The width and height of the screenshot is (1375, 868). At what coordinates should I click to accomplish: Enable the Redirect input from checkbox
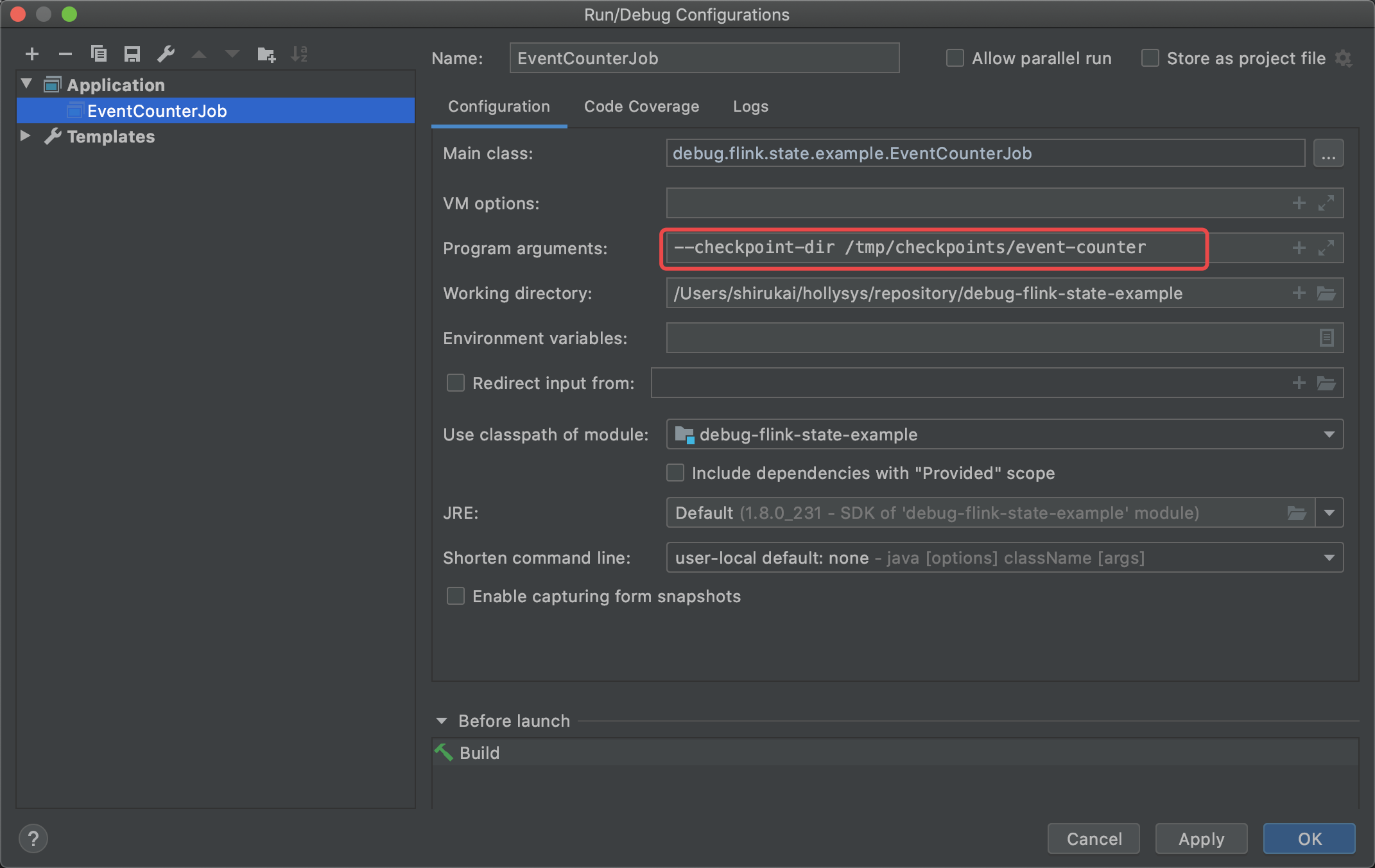tap(456, 383)
